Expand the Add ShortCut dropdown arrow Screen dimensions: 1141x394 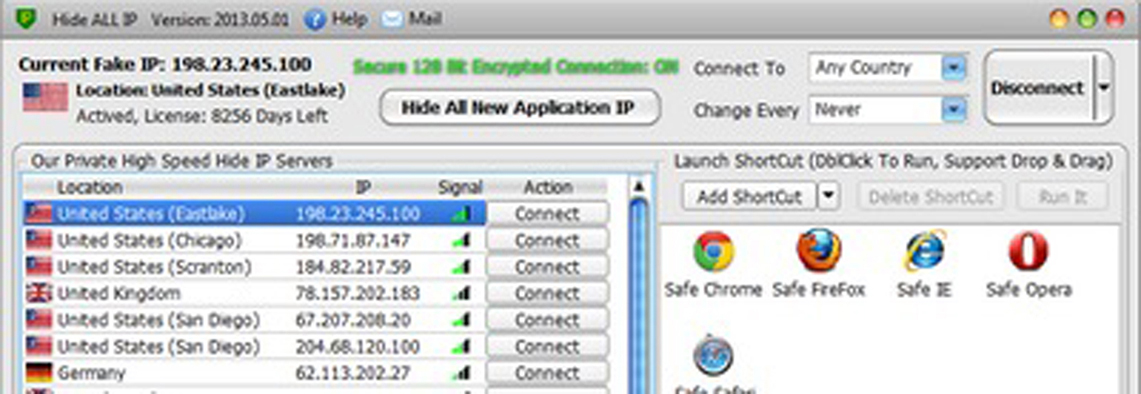pos(829,197)
